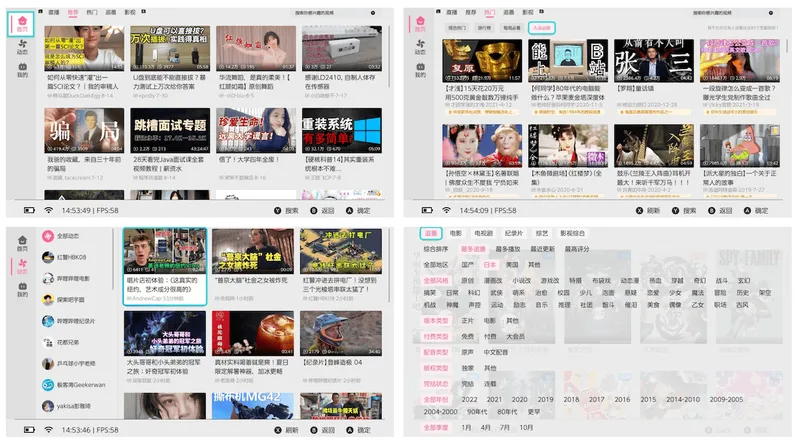Click the vertical scrollbar of the 热门 video grid
Viewport: 800px width, 446px height.
(x=787, y=46)
